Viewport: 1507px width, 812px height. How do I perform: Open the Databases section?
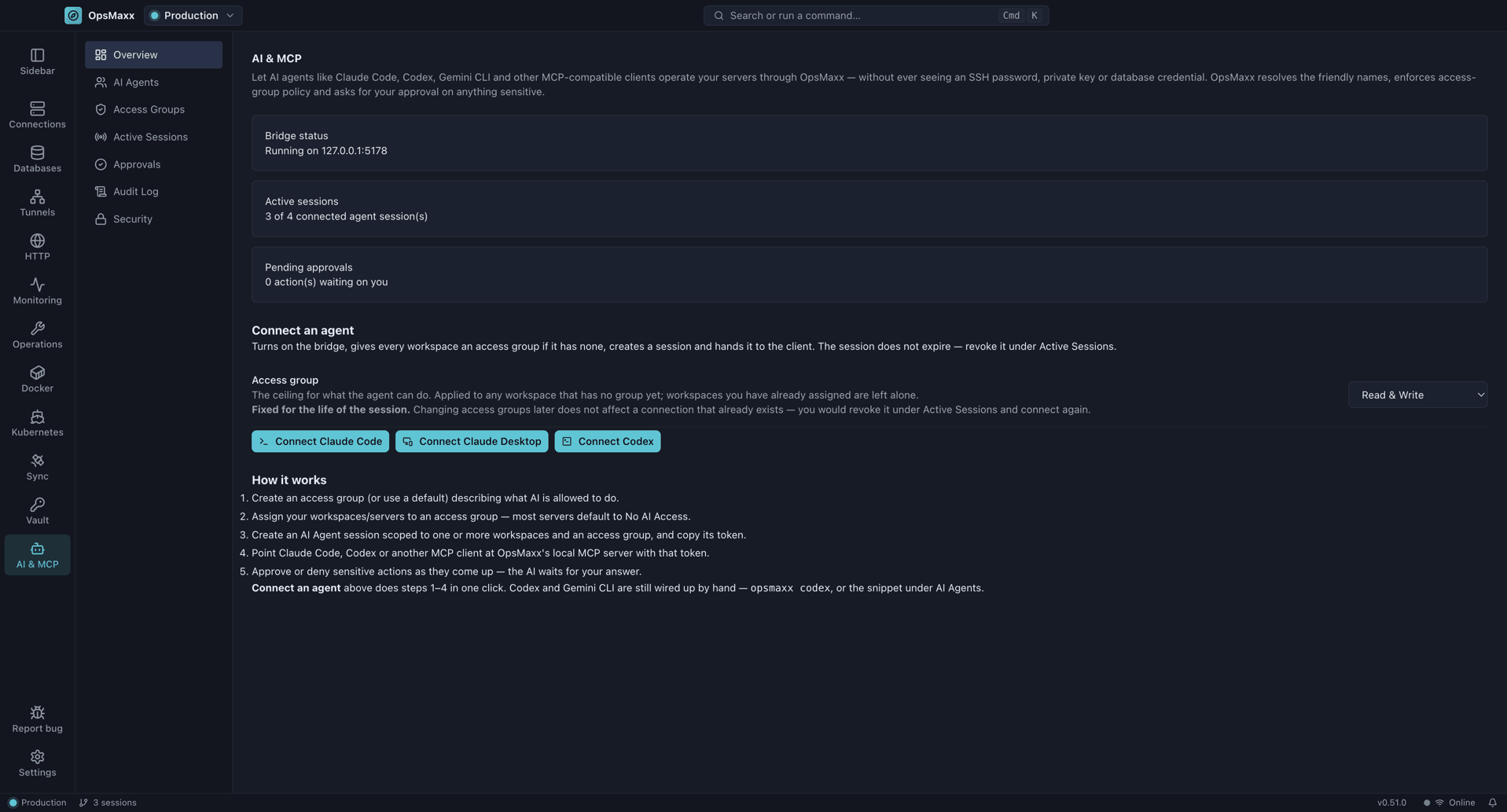coord(37,160)
